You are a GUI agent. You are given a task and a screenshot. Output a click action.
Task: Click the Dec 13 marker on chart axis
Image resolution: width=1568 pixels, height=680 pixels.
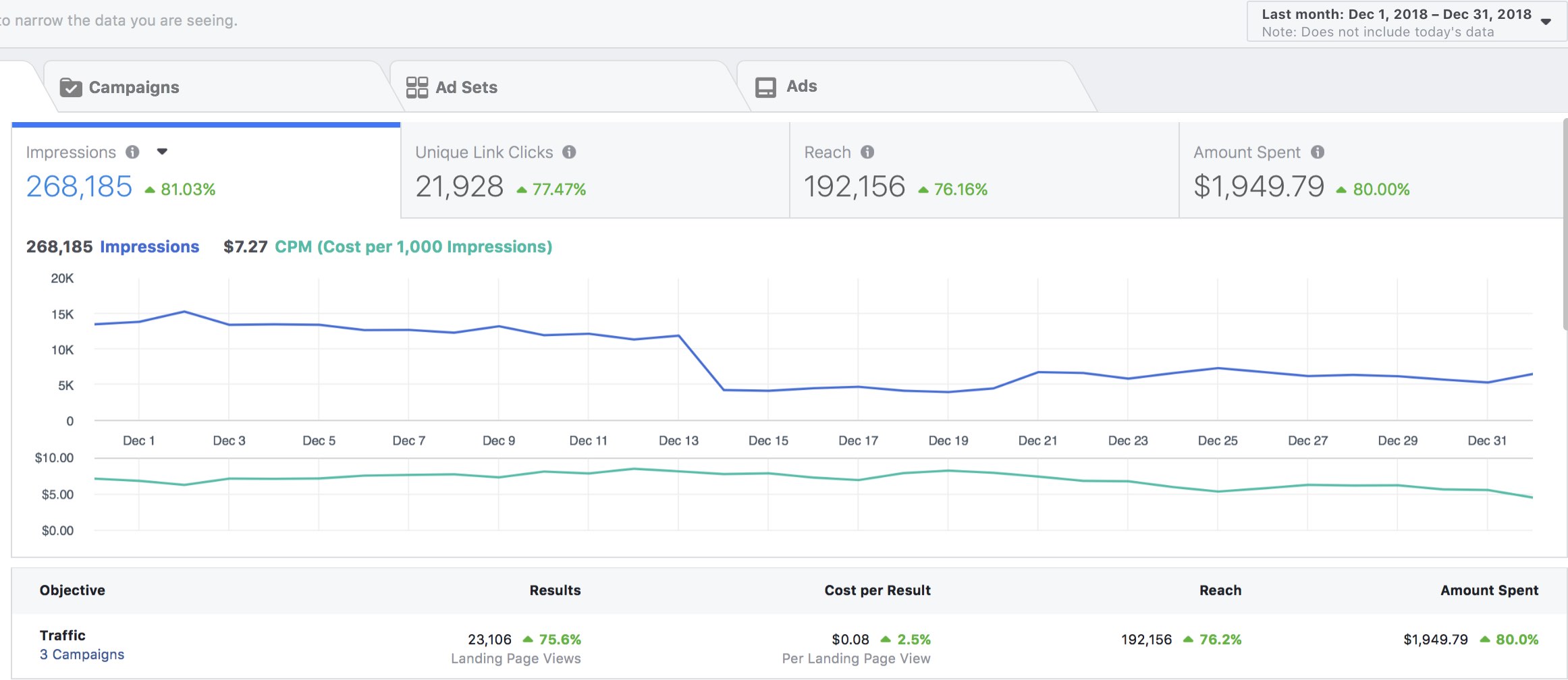(678, 441)
